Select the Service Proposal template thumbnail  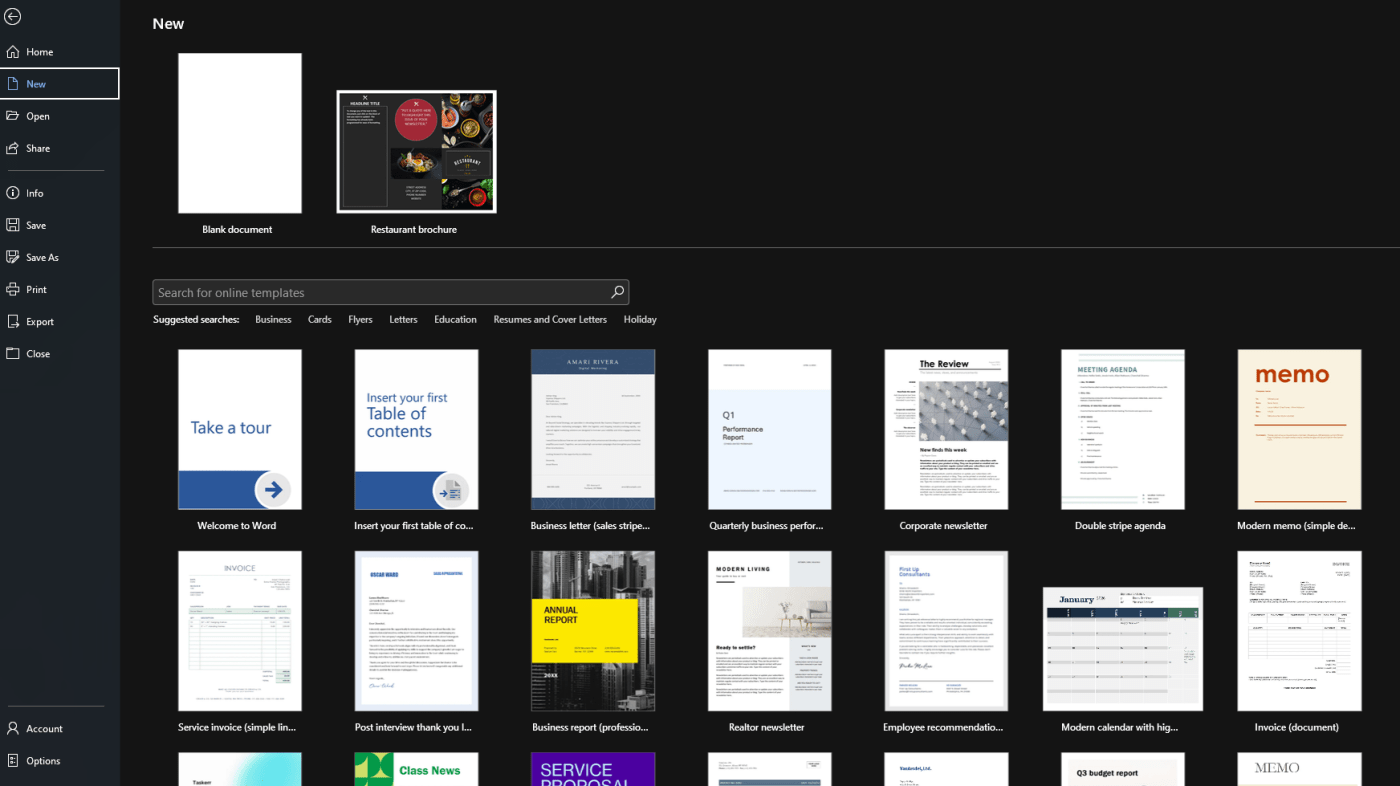click(593, 769)
